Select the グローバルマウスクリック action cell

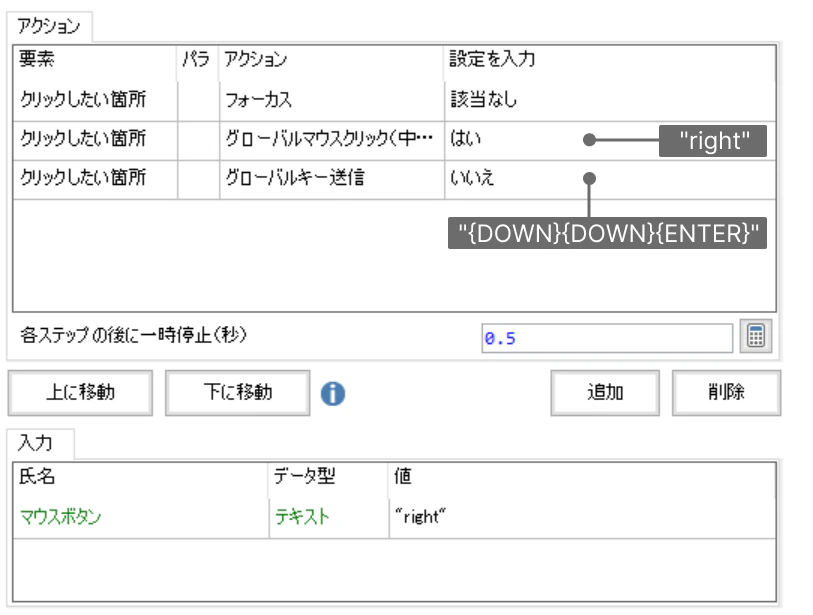[331, 139]
